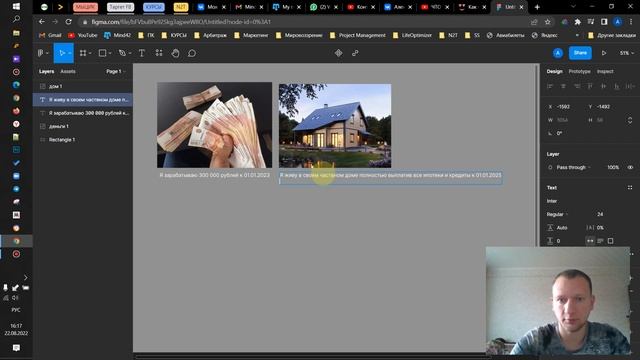Open the Project Management bookmarks folder
The width and height of the screenshot is (640, 360).
click(357, 36)
